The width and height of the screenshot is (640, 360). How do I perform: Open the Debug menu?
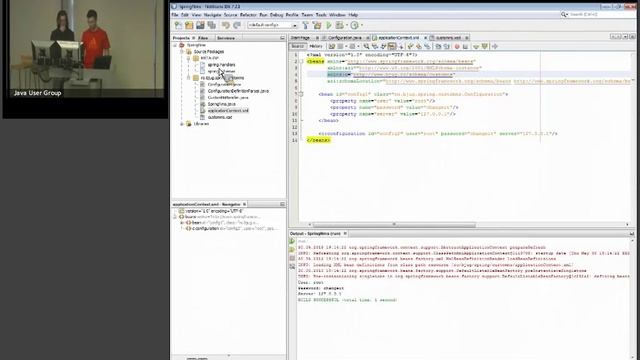coord(276,15)
